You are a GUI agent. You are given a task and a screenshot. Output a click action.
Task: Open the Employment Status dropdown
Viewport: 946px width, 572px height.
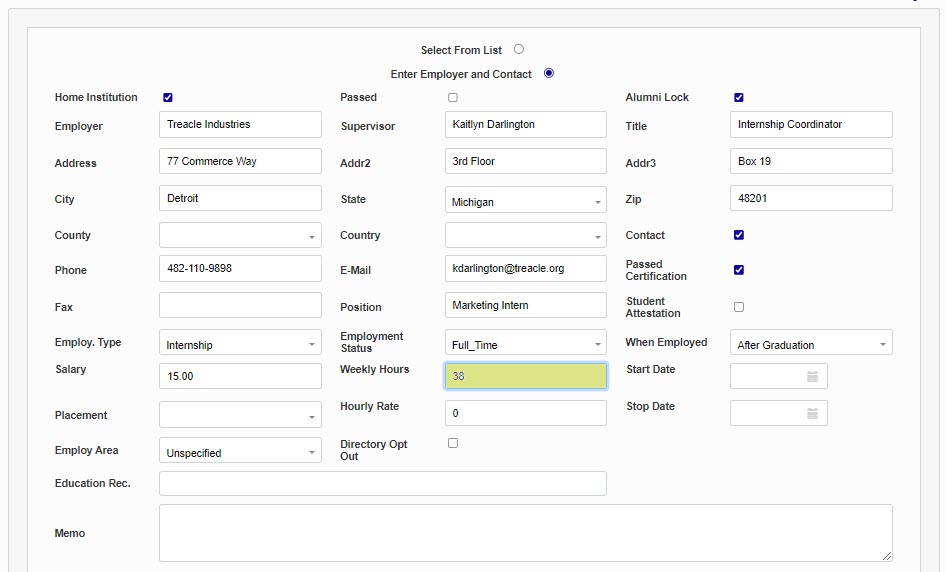[x=526, y=344]
